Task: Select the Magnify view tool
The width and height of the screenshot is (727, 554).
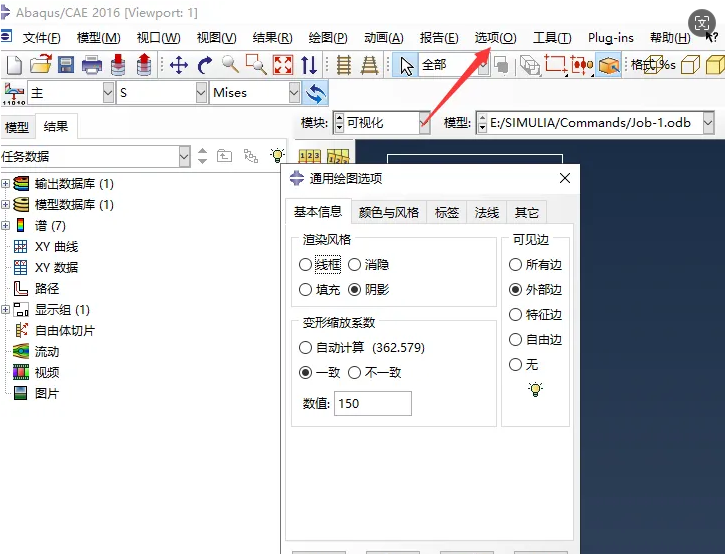Action: (230, 64)
